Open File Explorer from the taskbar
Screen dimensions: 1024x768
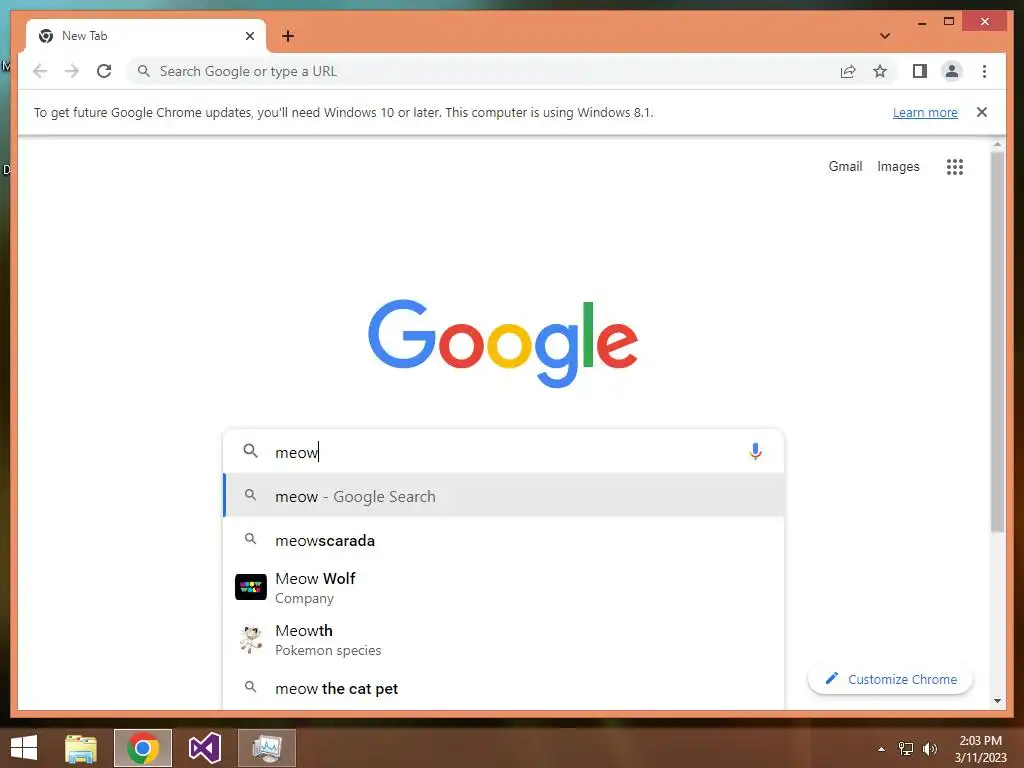[x=81, y=748]
